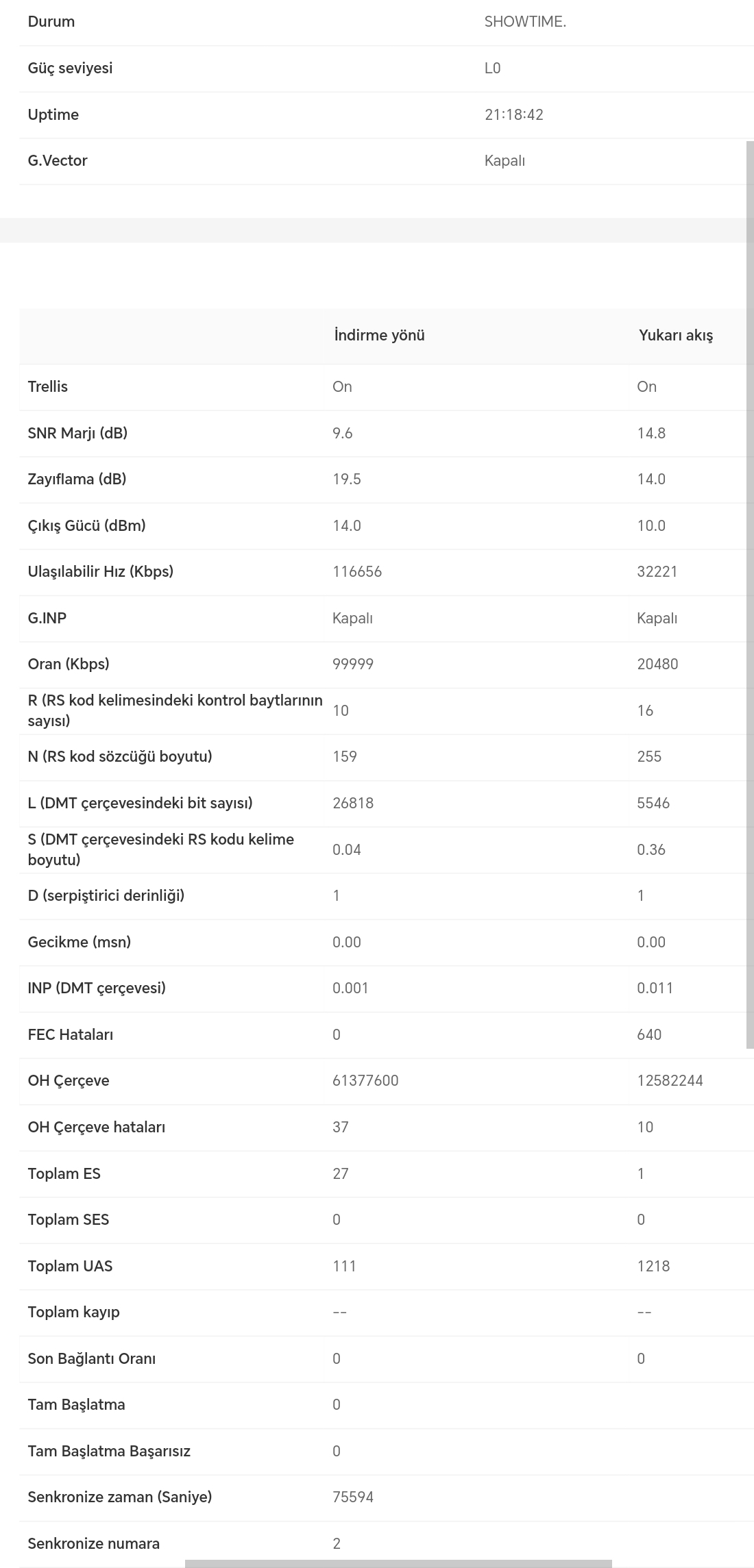Image resolution: width=754 pixels, height=1568 pixels.
Task: Click the OH Çerçeve value 61377600
Action: (x=365, y=1081)
